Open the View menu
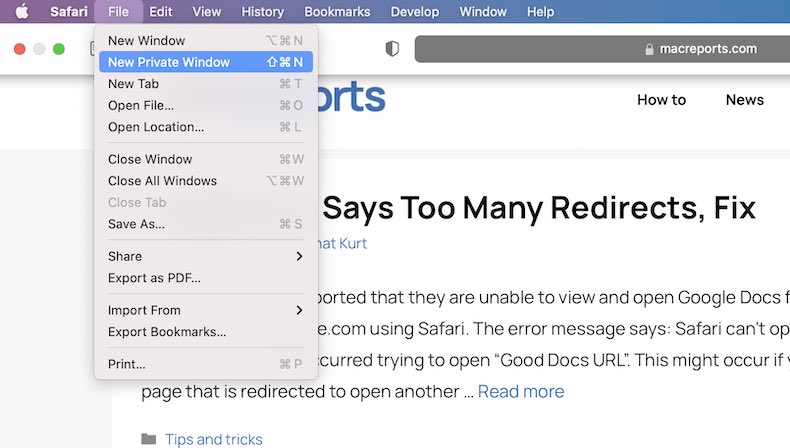Viewport: 790px width, 448px height. click(x=207, y=11)
